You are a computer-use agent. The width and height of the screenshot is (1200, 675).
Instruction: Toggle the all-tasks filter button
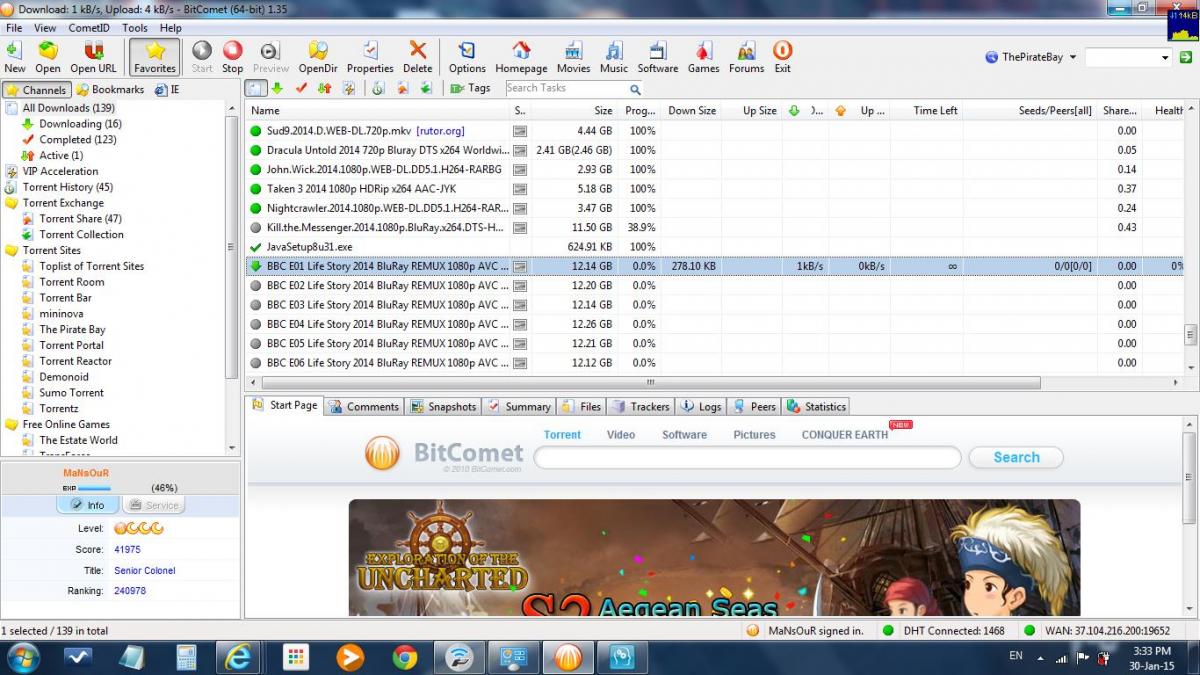click(x=257, y=88)
